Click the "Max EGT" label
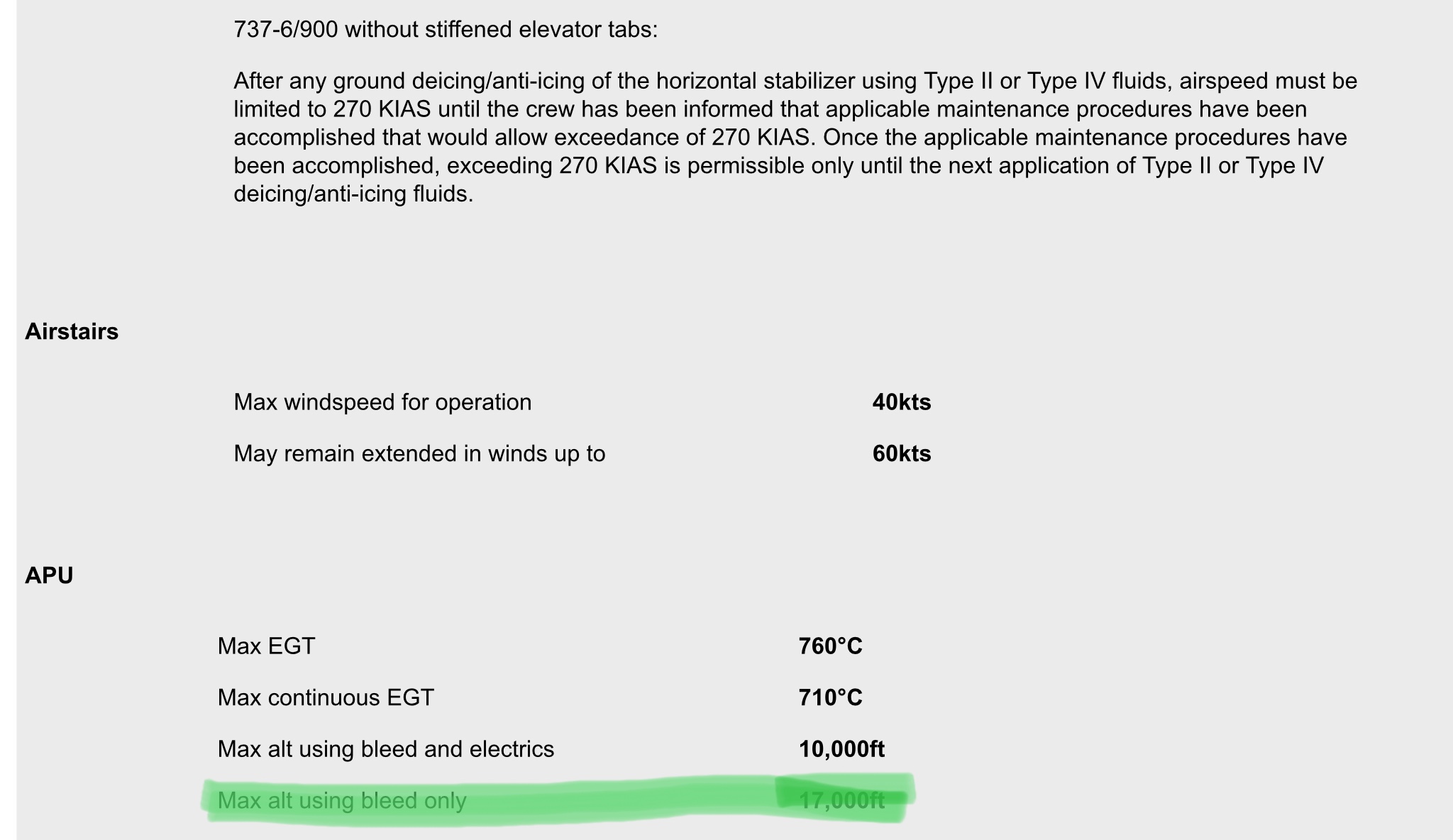 (x=266, y=646)
